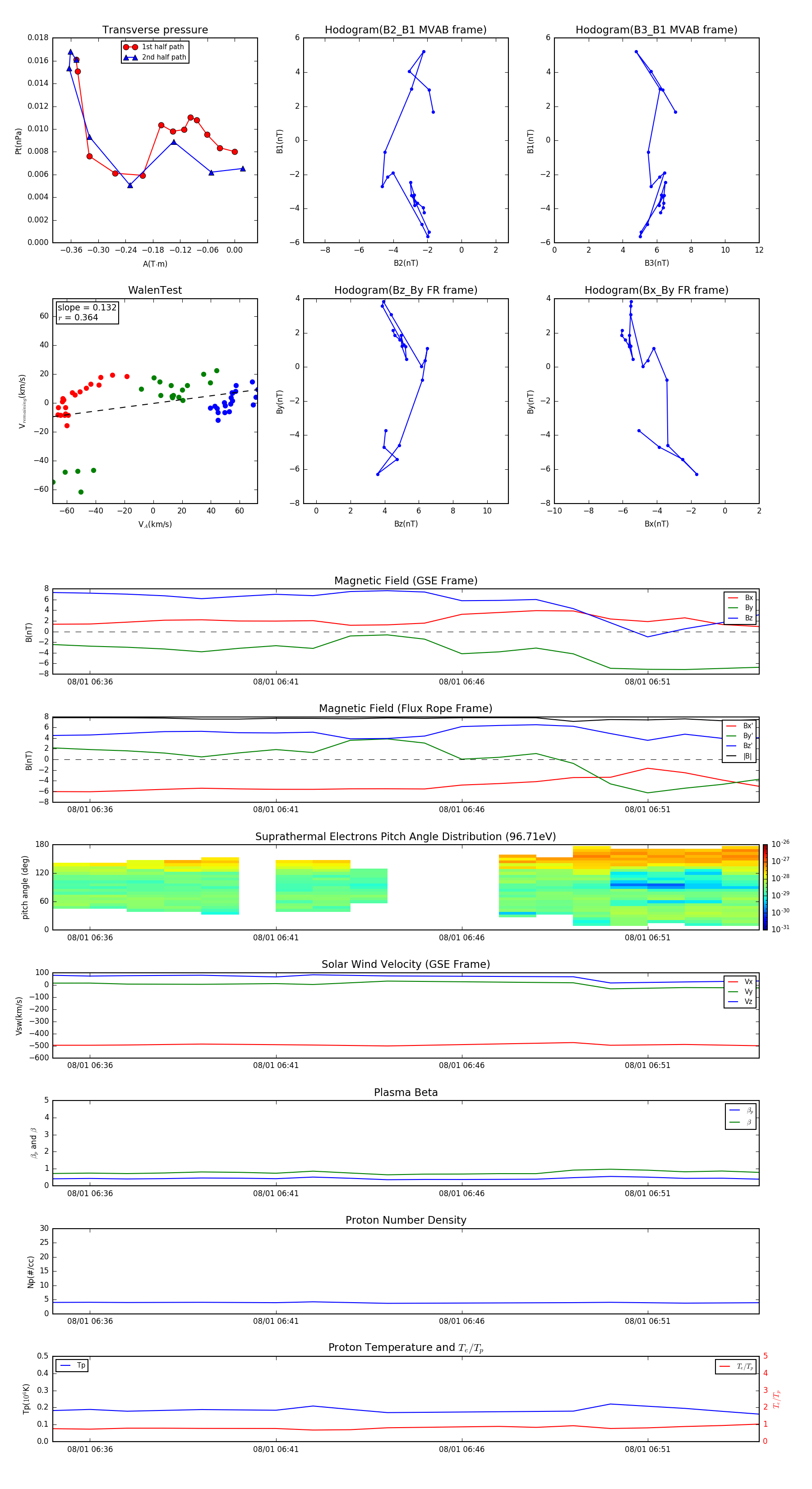The height and width of the screenshot is (1489, 812).
Task: Click the "B3(nT)" x-axis label
Action: click(656, 263)
